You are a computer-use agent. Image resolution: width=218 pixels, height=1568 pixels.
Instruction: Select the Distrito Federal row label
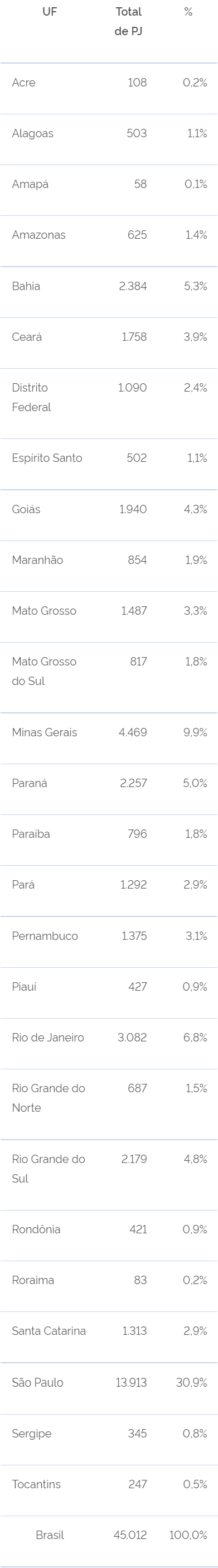click(x=32, y=398)
